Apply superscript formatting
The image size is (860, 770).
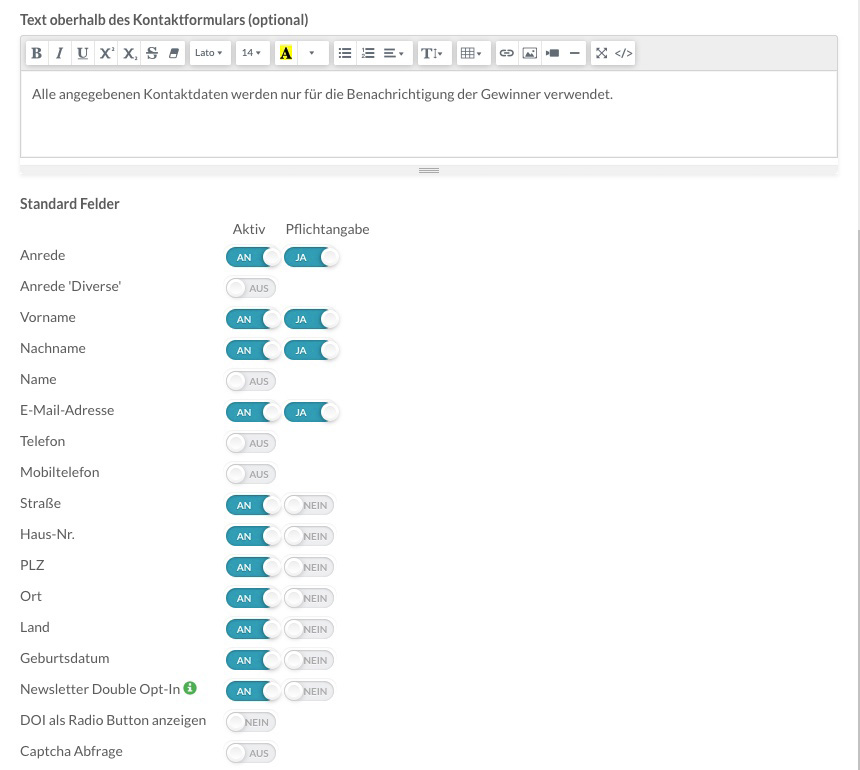click(x=106, y=53)
